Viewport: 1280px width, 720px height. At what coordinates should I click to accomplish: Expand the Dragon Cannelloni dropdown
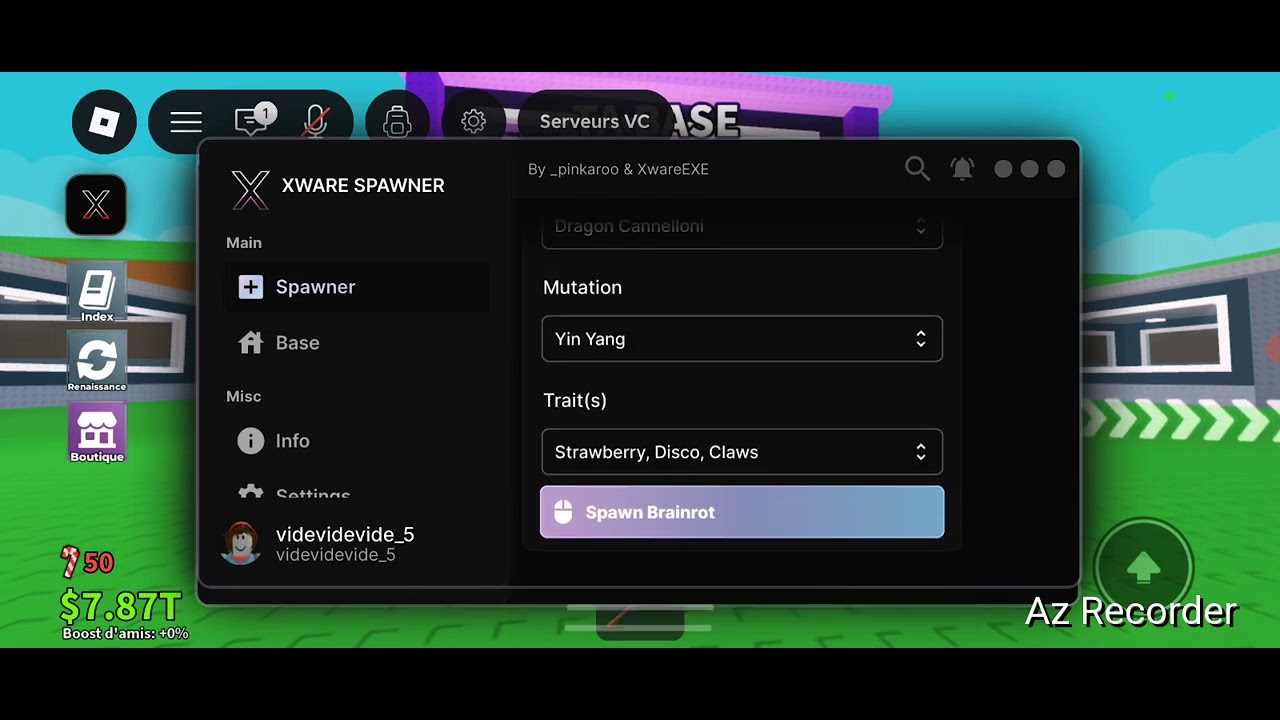[x=742, y=231]
